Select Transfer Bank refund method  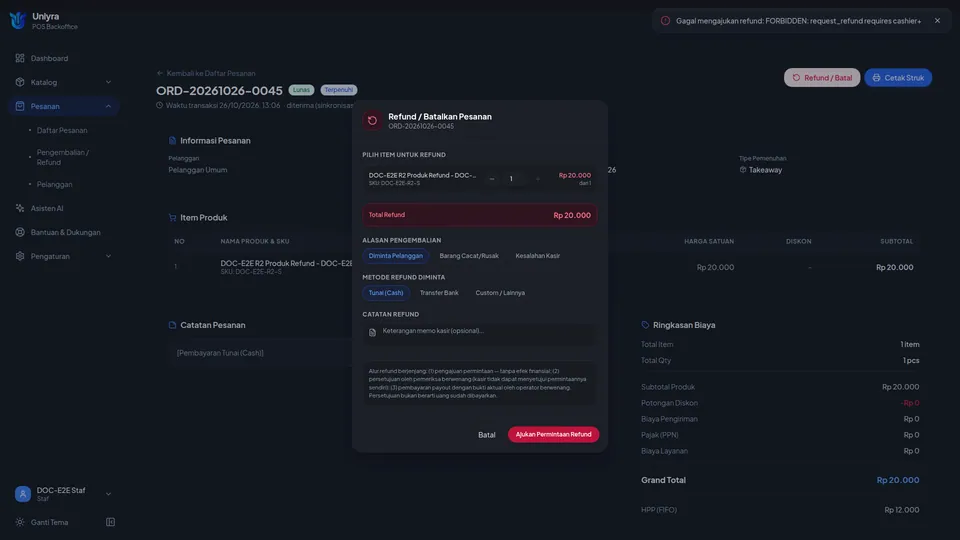pyautogui.click(x=439, y=293)
